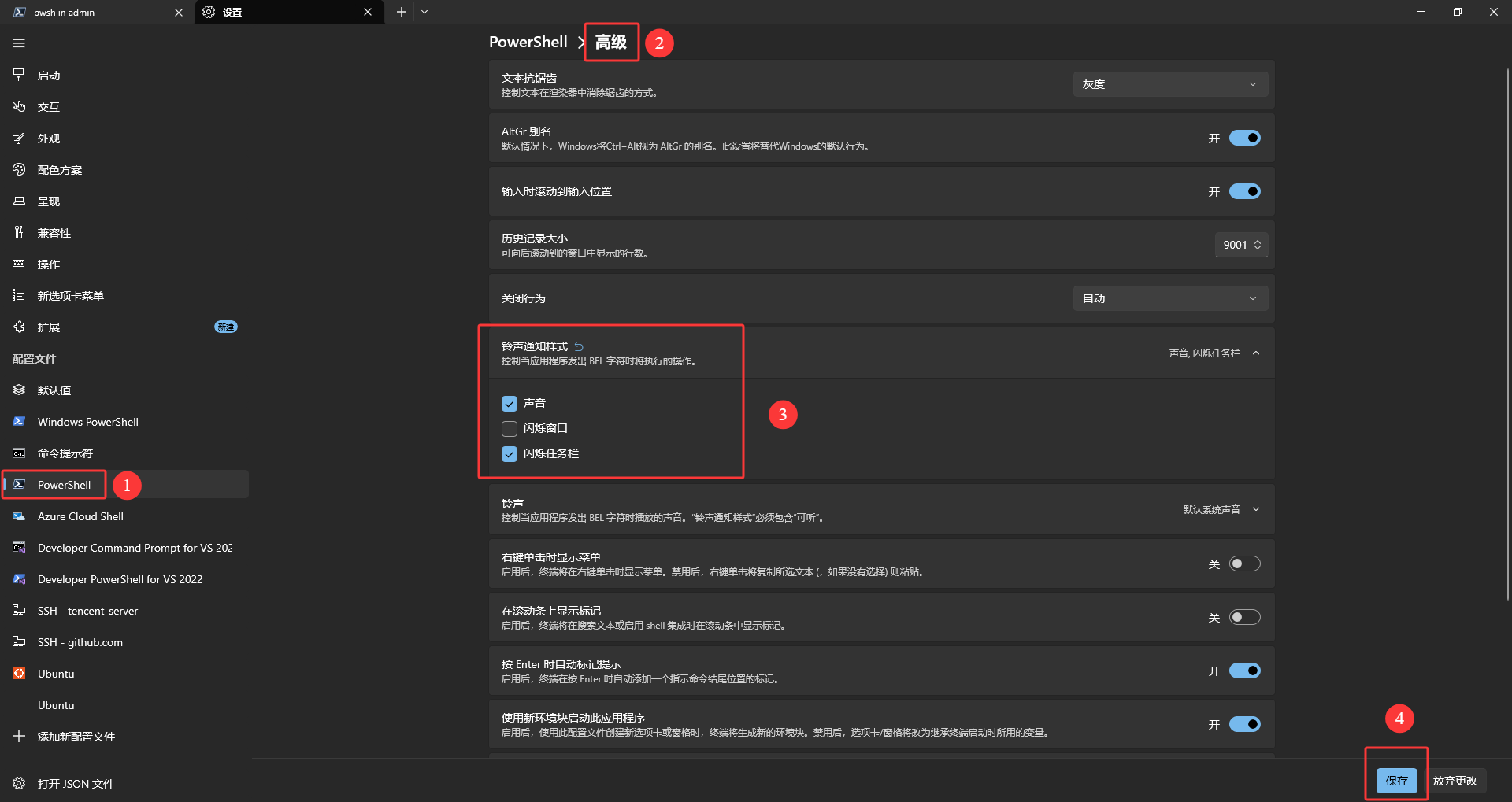Select the 扩展 puzzle icon
The width and height of the screenshot is (1512, 802).
point(19,327)
